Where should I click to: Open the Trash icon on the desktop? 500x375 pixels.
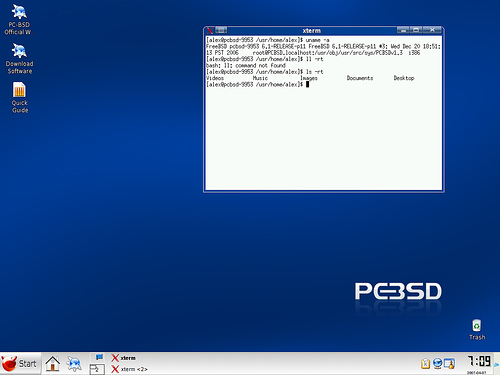[477, 329]
